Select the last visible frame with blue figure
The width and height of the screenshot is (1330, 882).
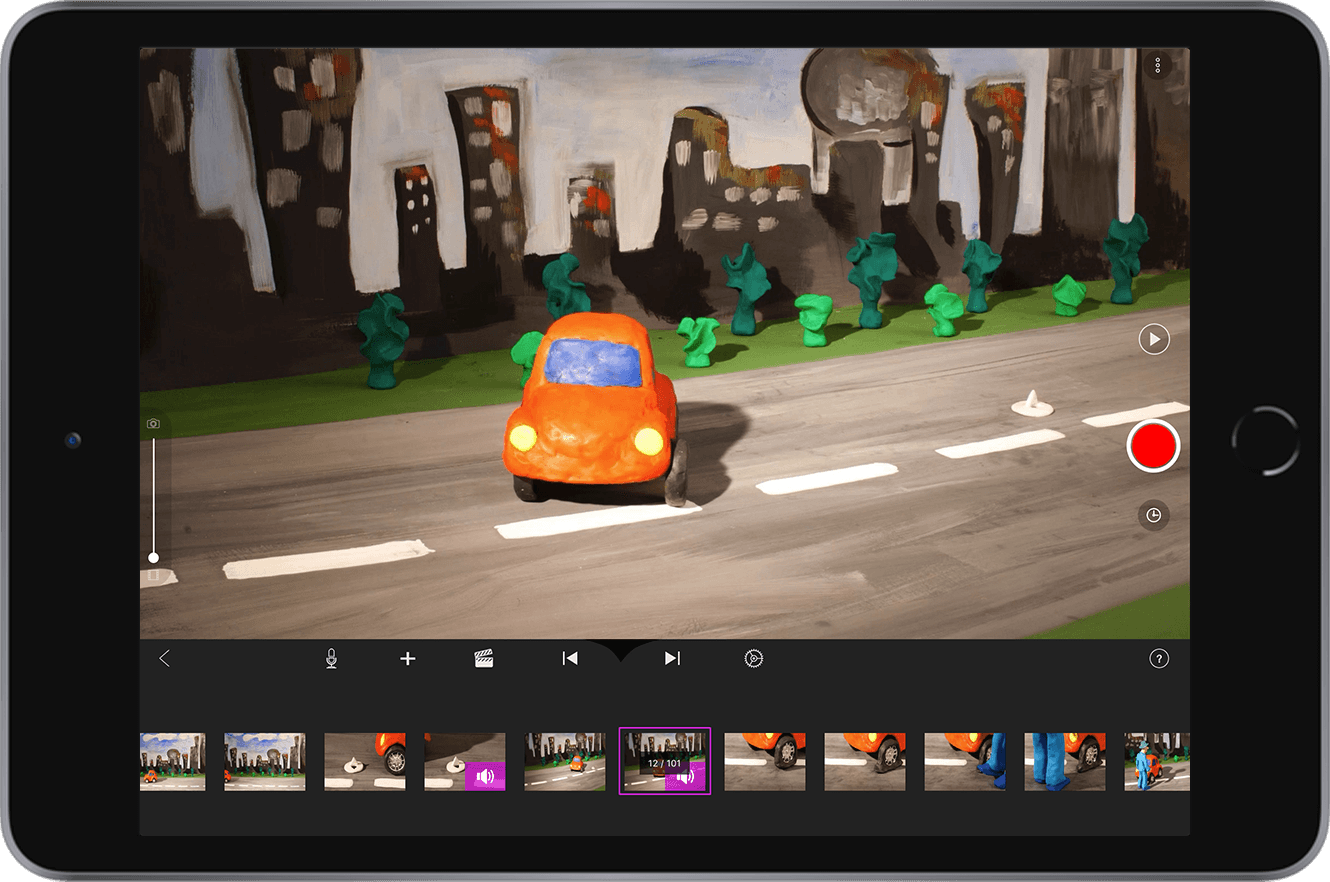[1157, 762]
